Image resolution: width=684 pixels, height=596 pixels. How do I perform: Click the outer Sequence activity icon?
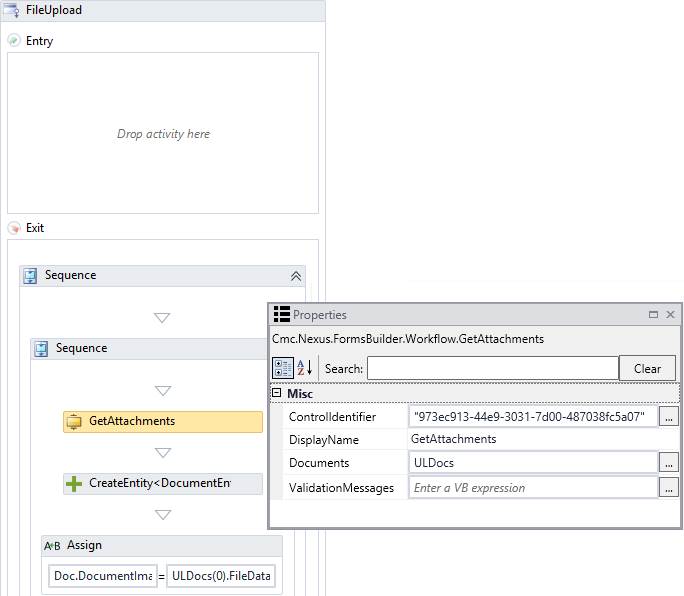pyautogui.click(x=31, y=276)
